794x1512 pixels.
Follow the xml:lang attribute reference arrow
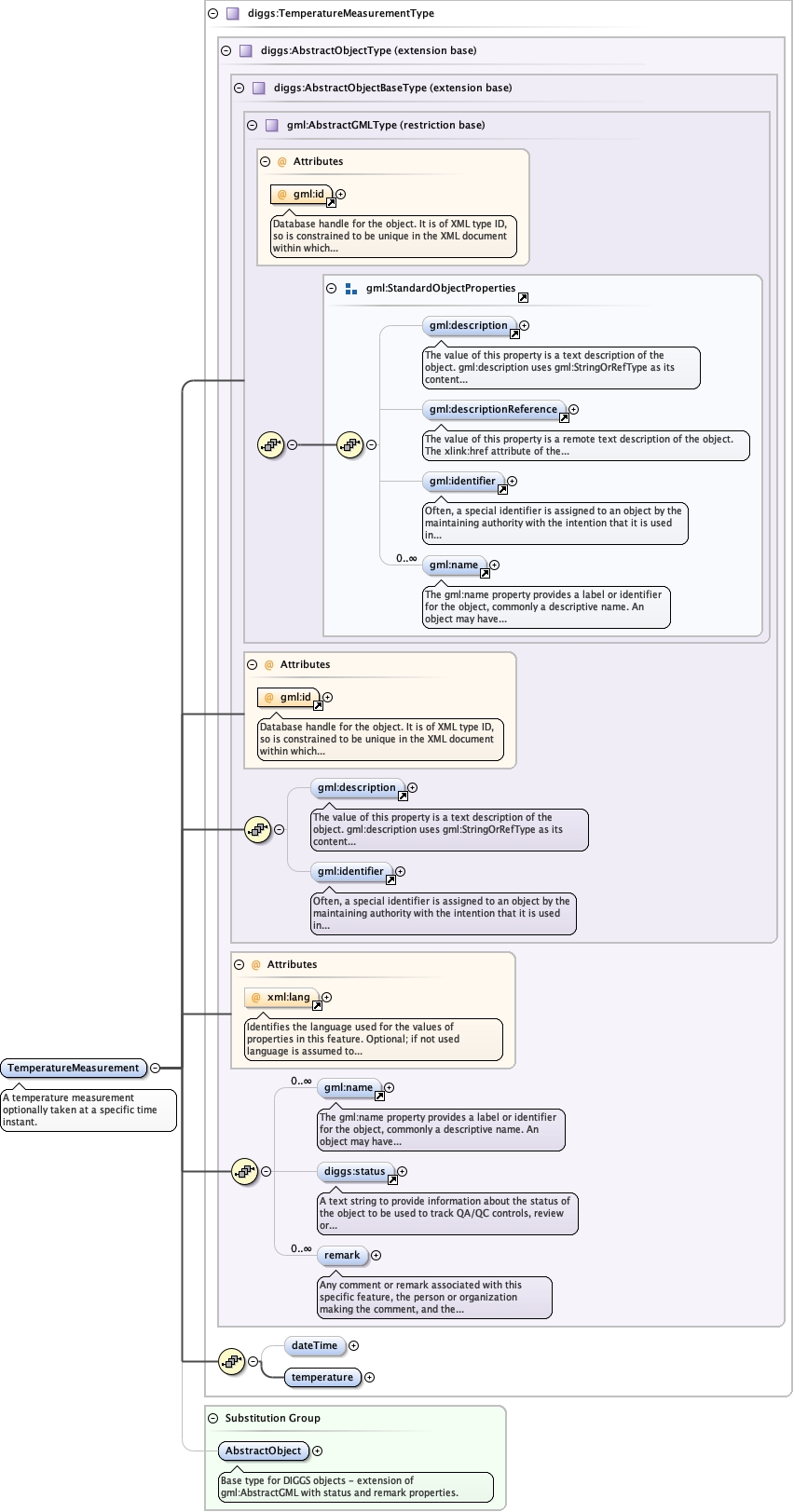click(317, 1006)
